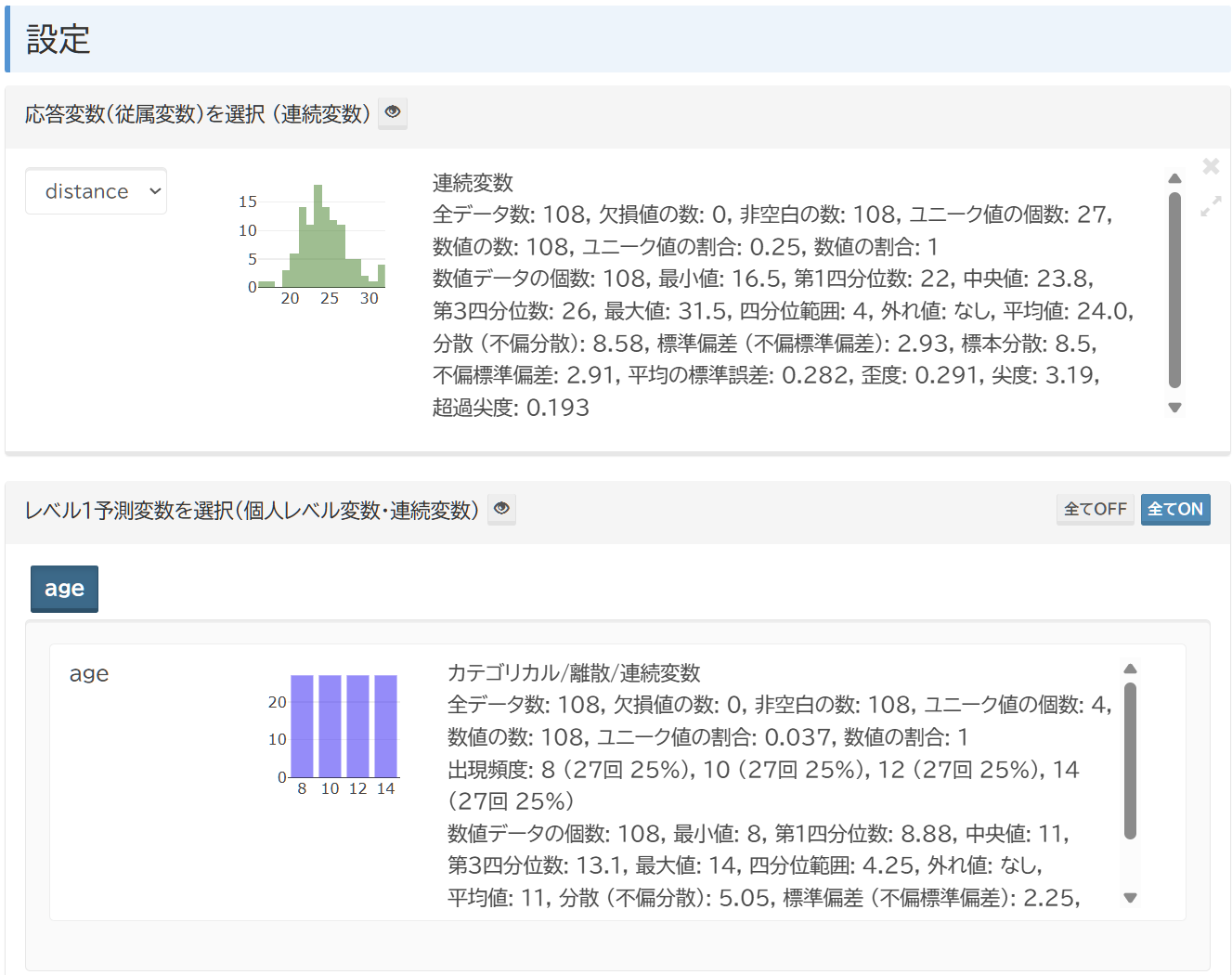Viewport: 1232px width, 975px height.
Task: Click the age statistics scrollbar thumb
Action: (1130, 761)
